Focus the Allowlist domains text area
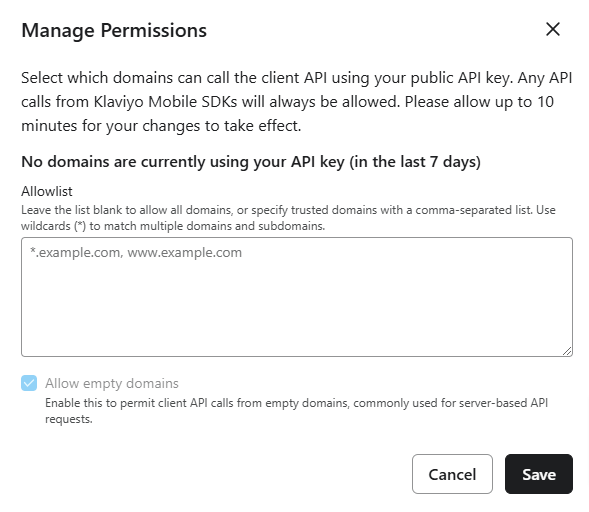The height and width of the screenshot is (512, 589). pyautogui.click(x=297, y=297)
